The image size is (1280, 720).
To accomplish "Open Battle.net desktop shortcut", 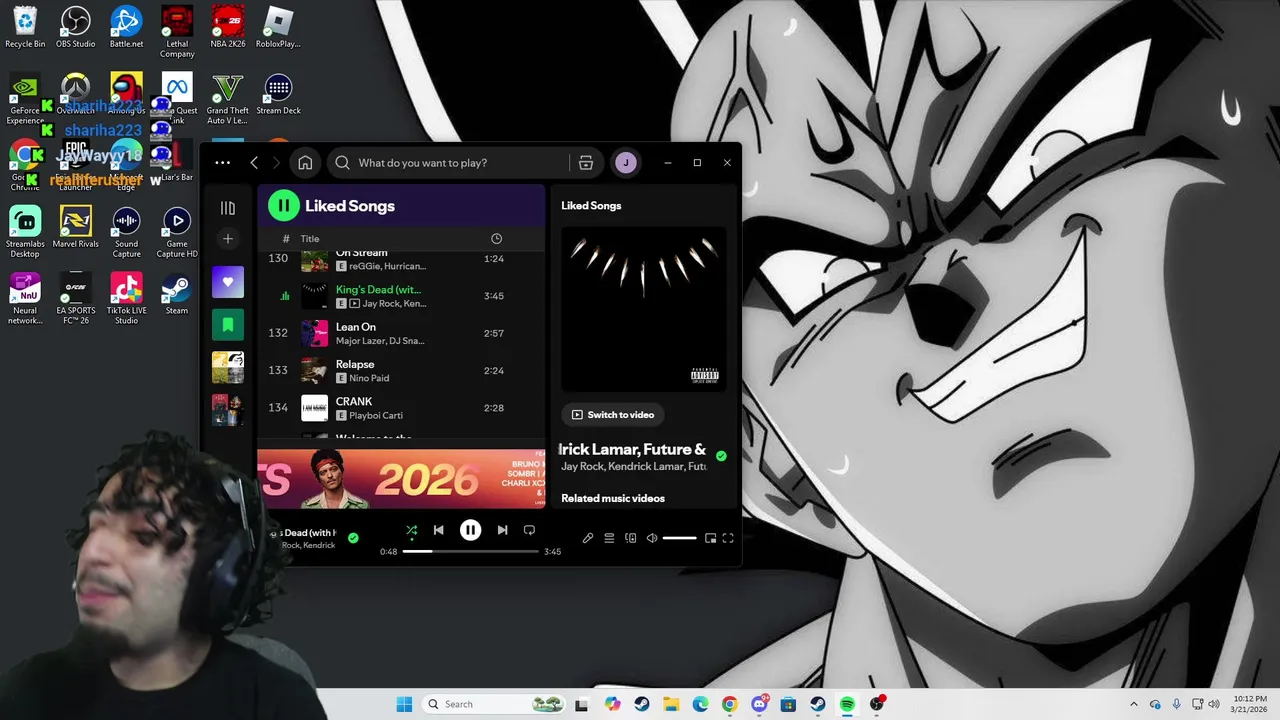I will 126,27.
